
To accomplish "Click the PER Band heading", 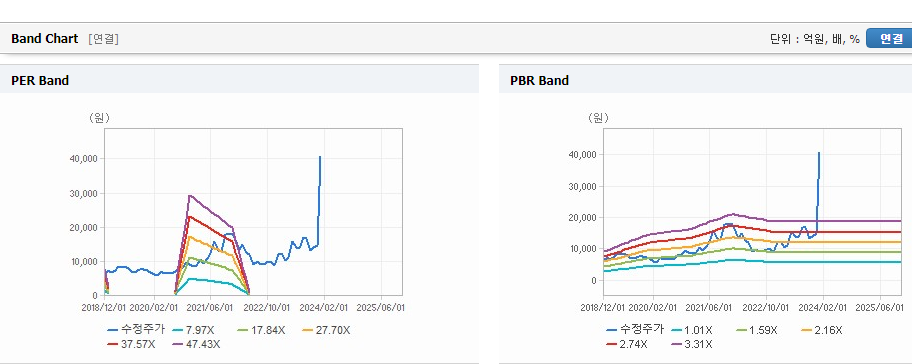I will click(40, 81).
